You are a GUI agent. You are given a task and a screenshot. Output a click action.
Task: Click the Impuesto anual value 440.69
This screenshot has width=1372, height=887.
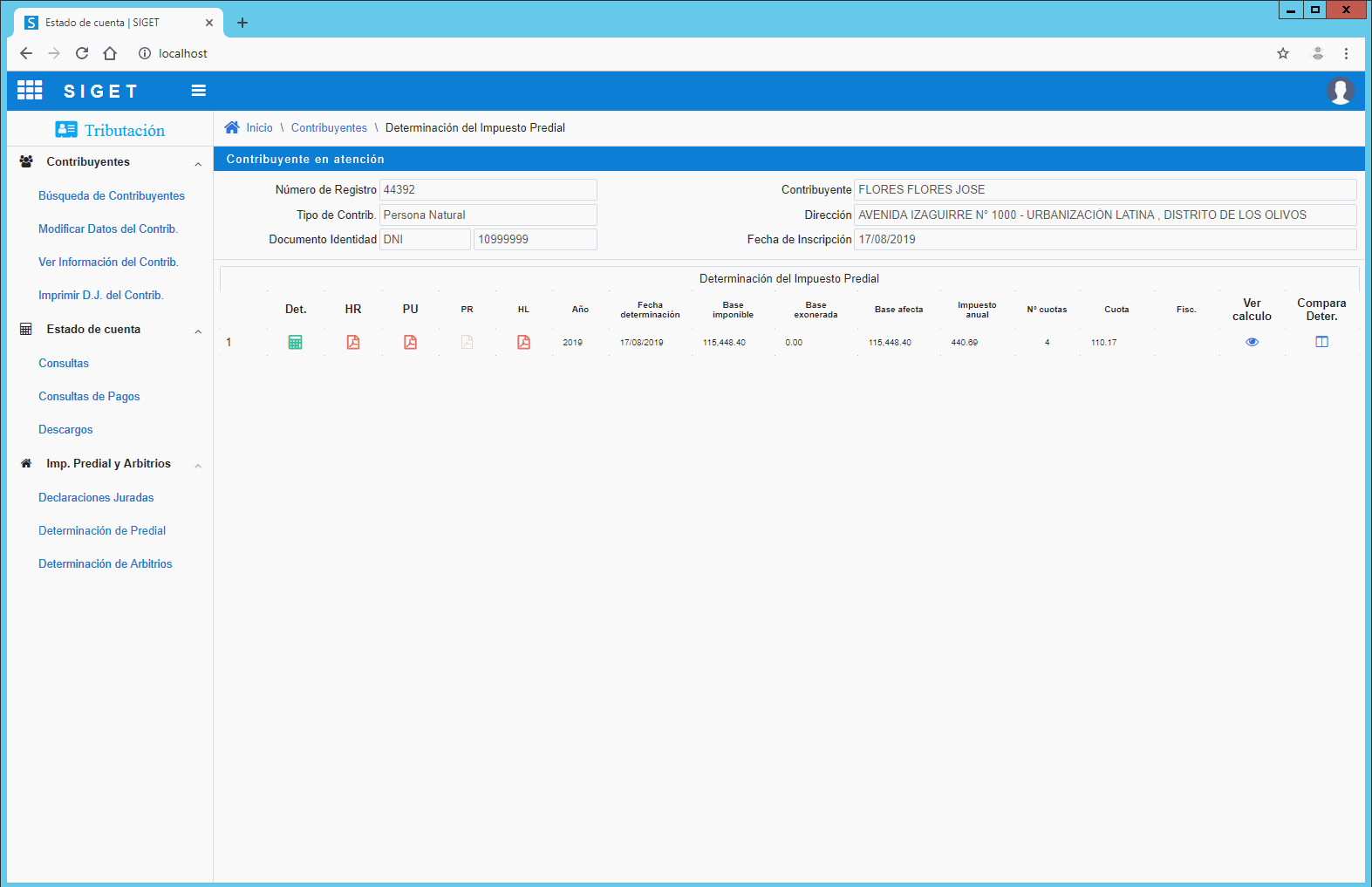point(965,342)
